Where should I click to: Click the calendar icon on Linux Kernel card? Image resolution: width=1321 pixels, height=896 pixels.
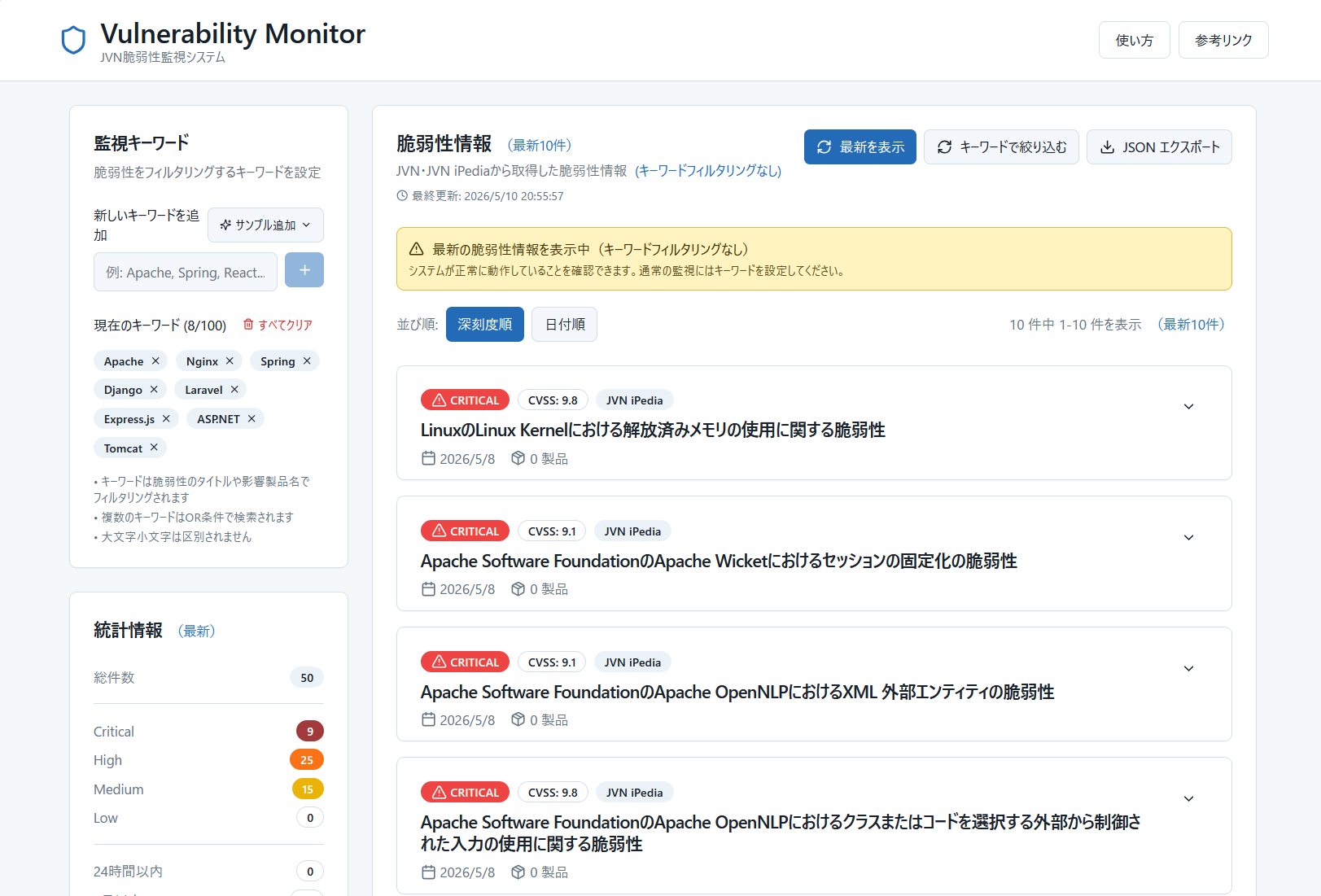428,458
